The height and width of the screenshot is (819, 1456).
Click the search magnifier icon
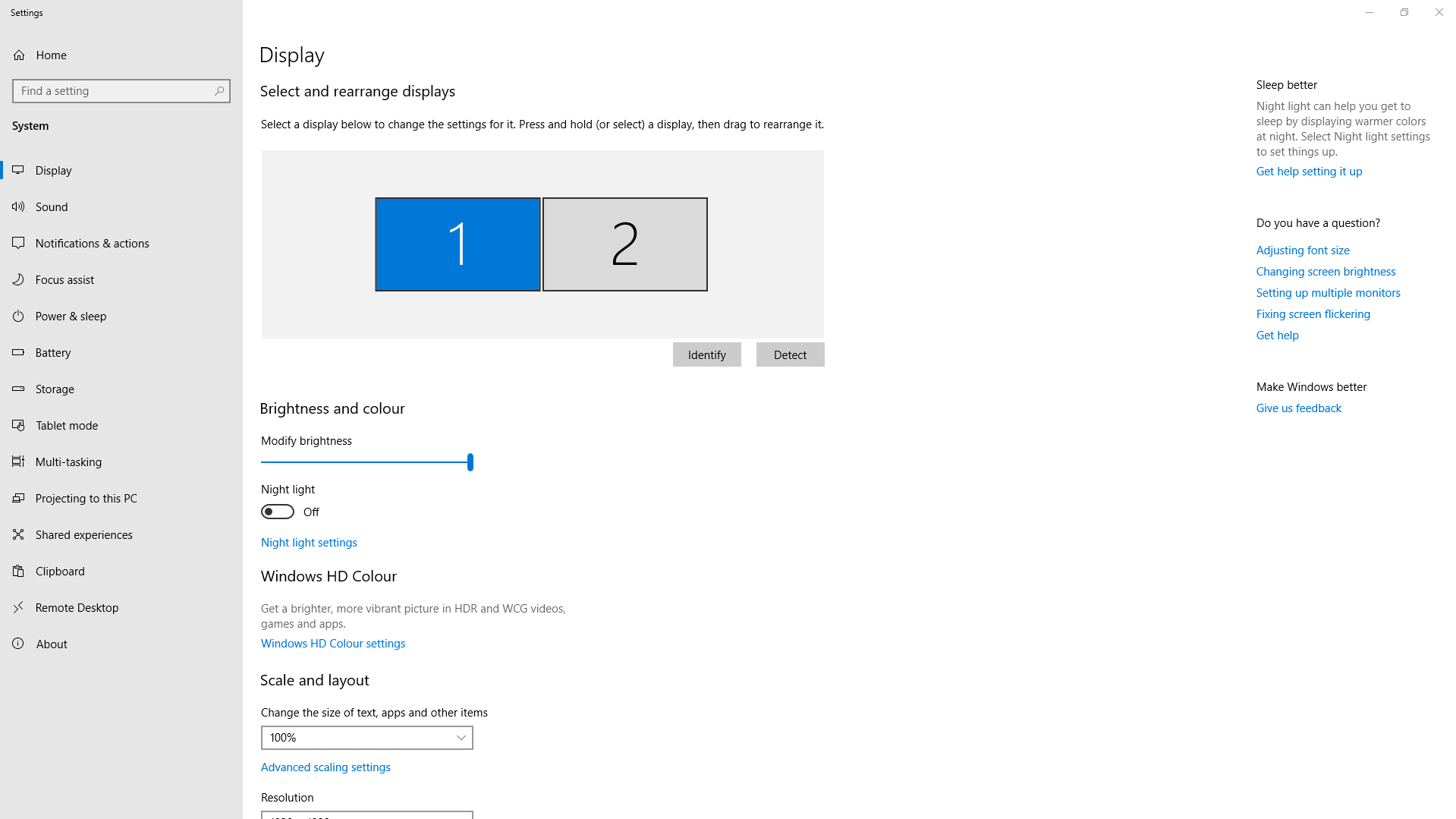(x=219, y=91)
